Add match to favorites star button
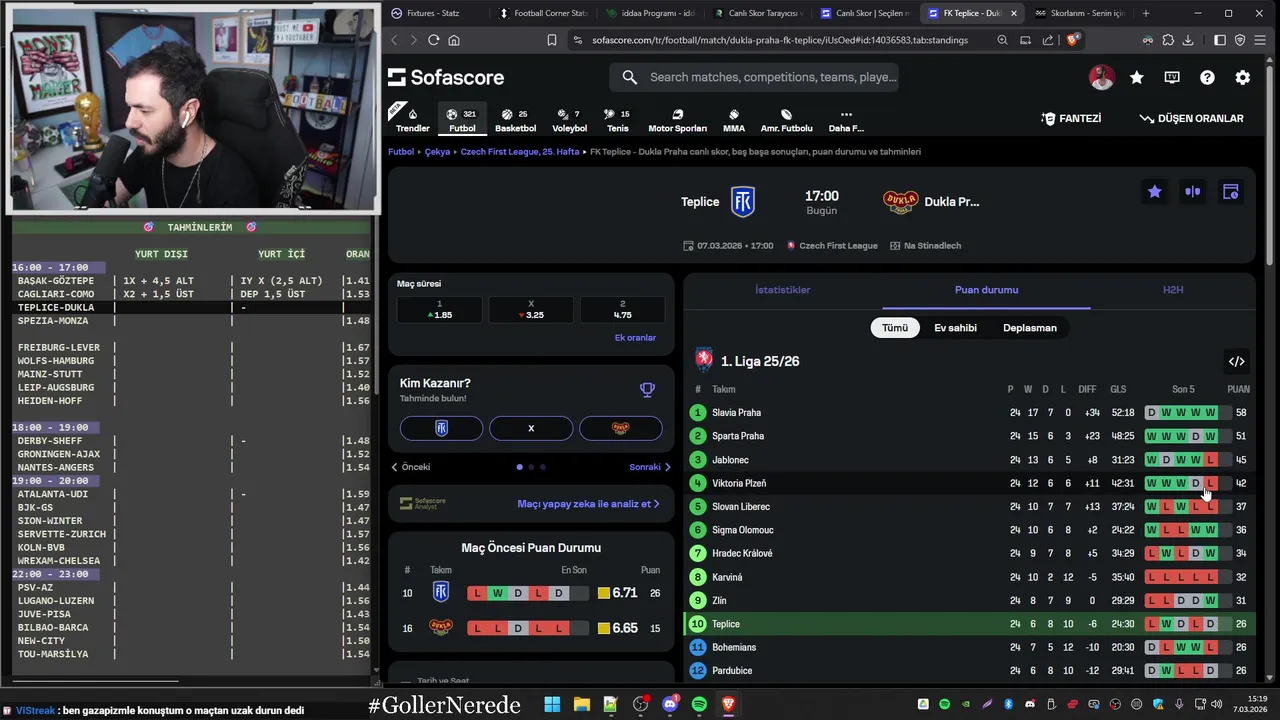 point(1155,192)
